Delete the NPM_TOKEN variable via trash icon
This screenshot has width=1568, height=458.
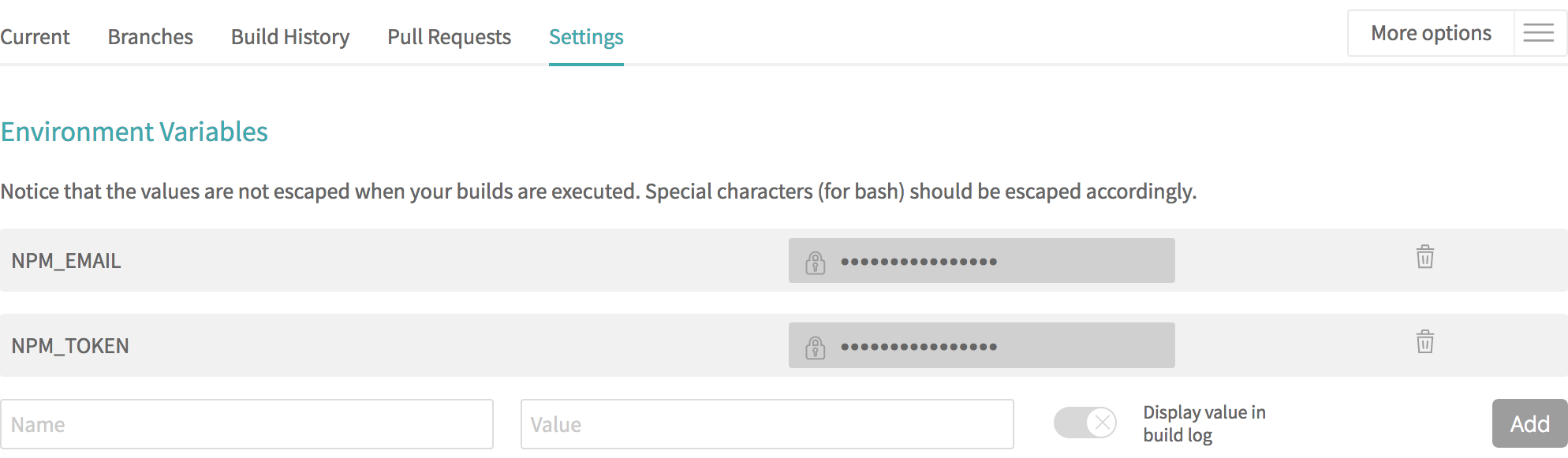point(1424,342)
